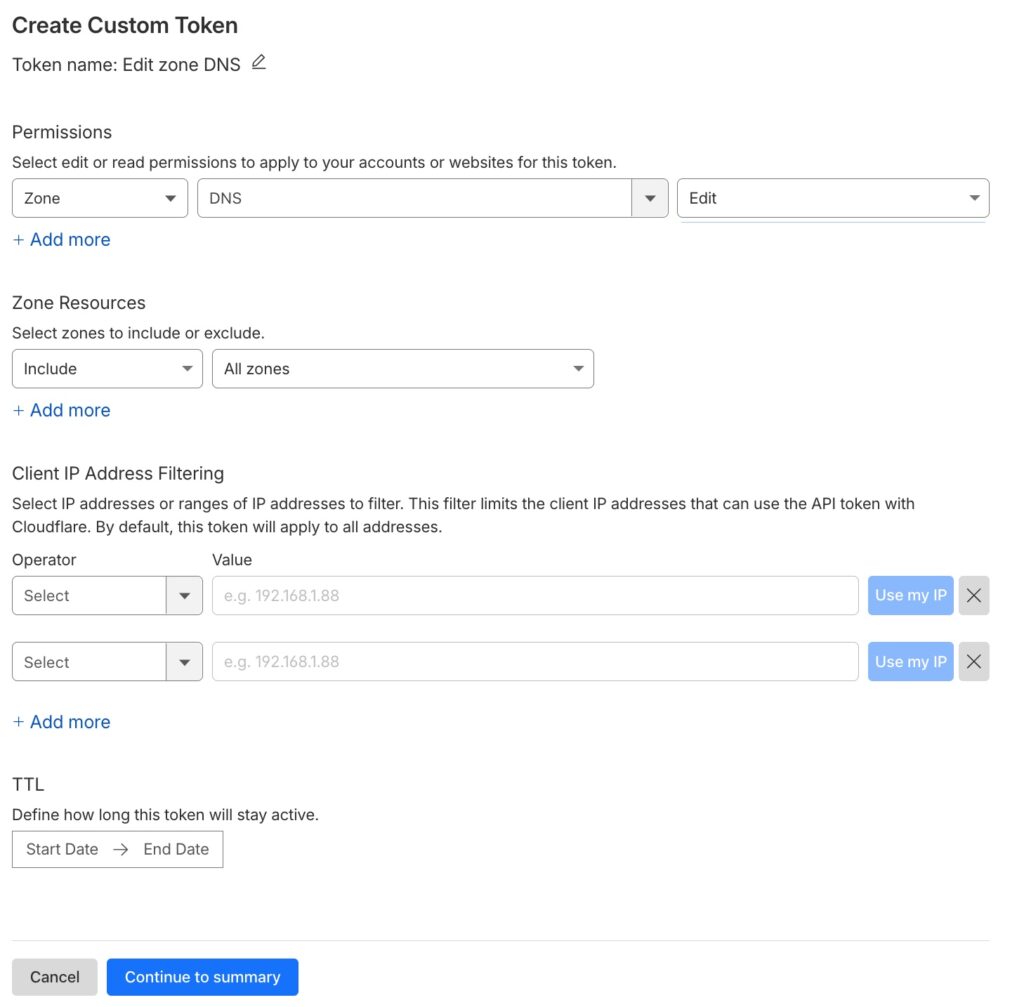Image resolution: width=1024 pixels, height=1007 pixels.
Task: Click Continue to summary
Action: (x=202, y=977)
